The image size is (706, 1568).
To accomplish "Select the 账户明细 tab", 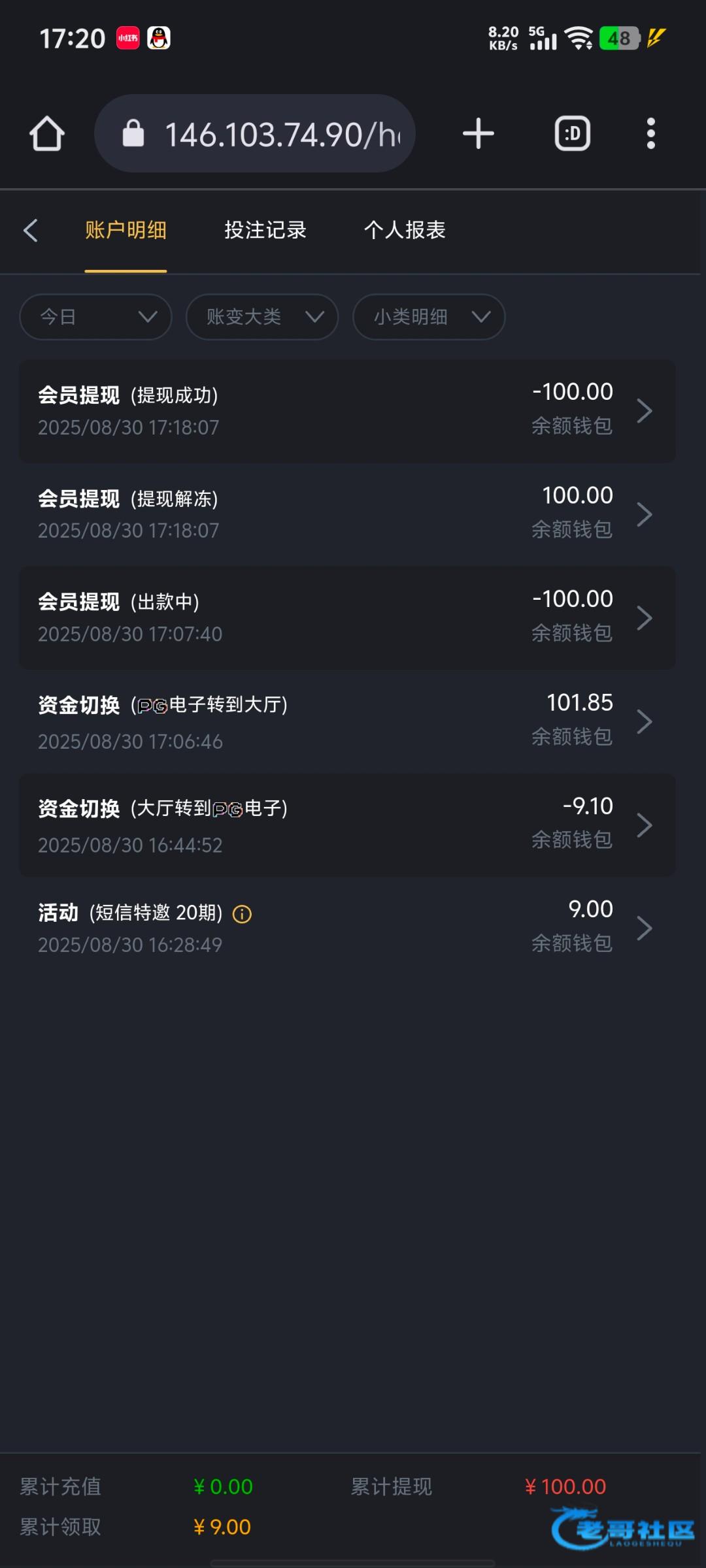I will coord(126,230).
